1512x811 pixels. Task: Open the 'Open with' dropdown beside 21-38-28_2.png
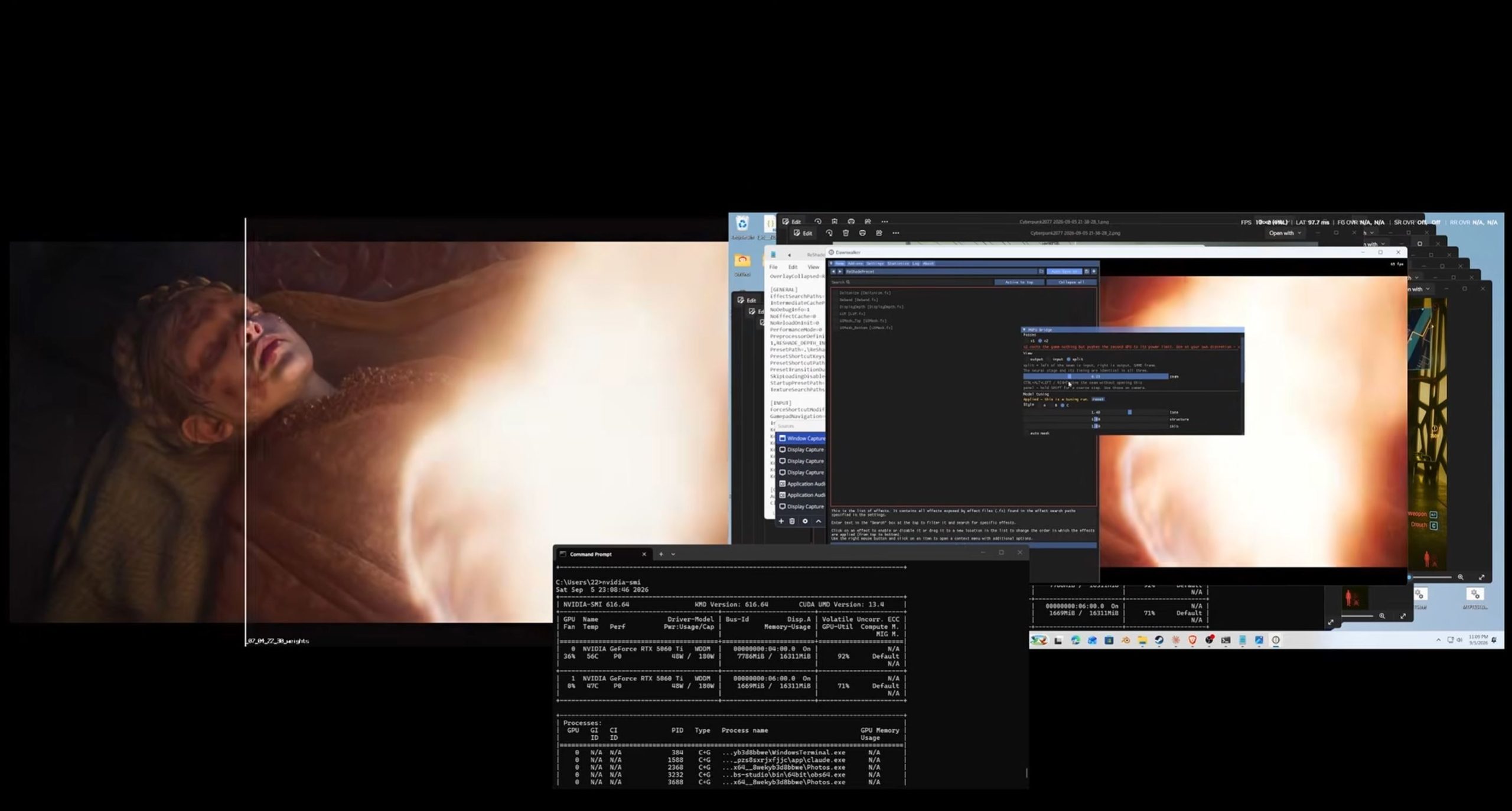click(1285, 233)
